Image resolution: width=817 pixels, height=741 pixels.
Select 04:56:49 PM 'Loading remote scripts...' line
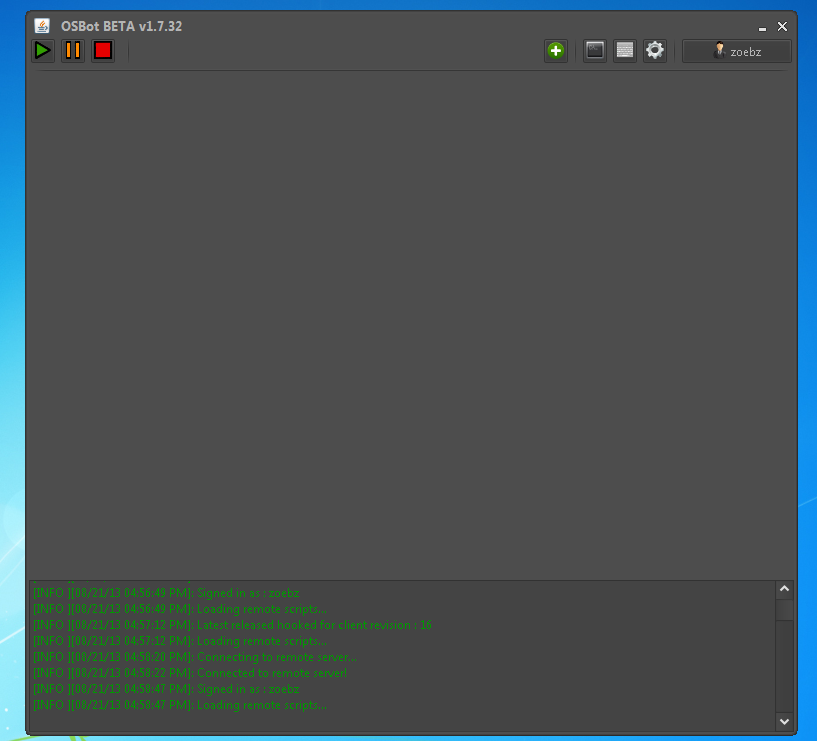(180, 609)
